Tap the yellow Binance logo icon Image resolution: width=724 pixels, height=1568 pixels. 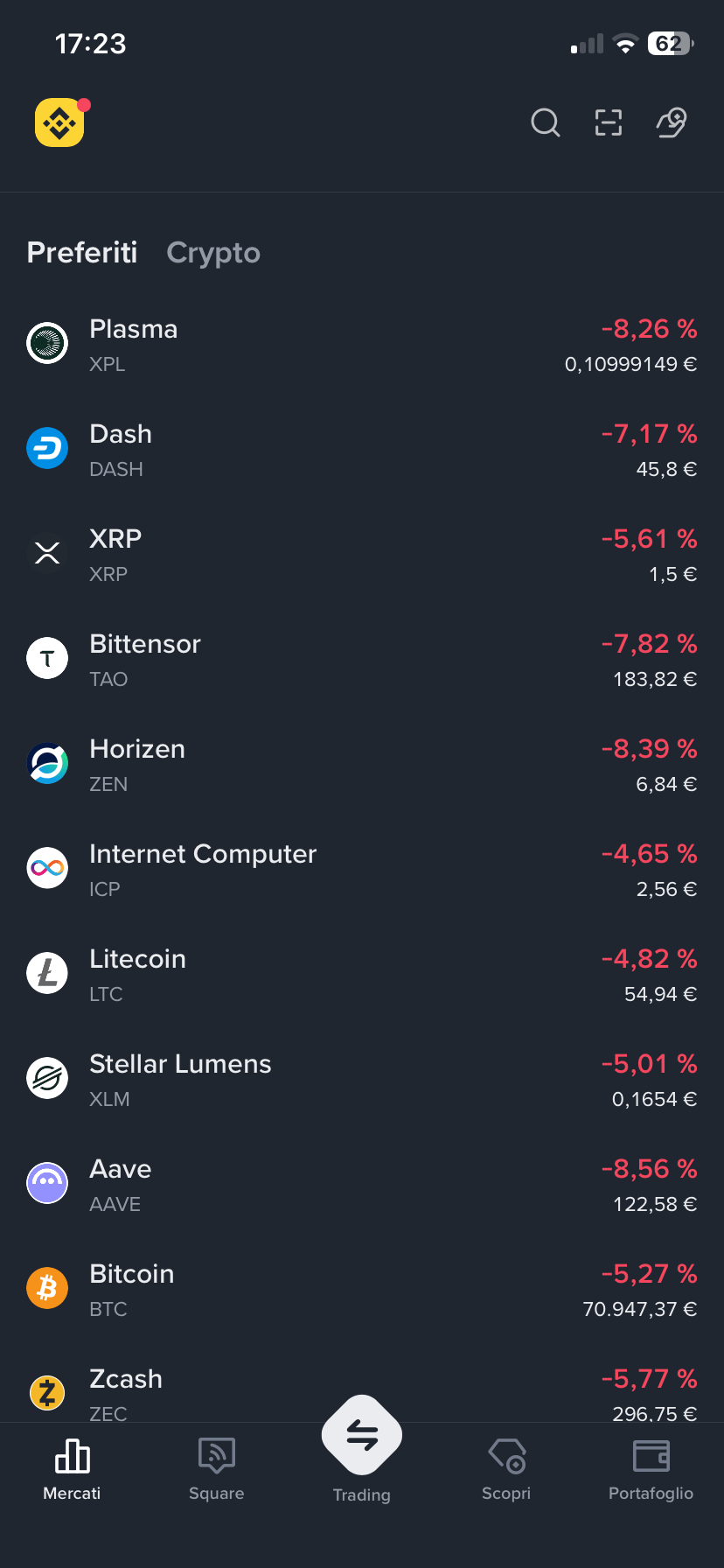(59, 122)
